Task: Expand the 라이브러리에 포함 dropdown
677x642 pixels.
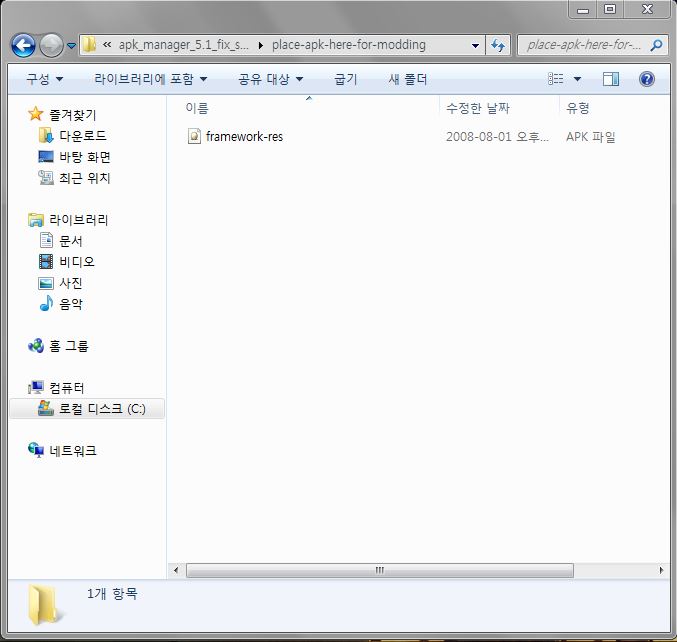Action: pyautogui.click(x=151, y=79)
